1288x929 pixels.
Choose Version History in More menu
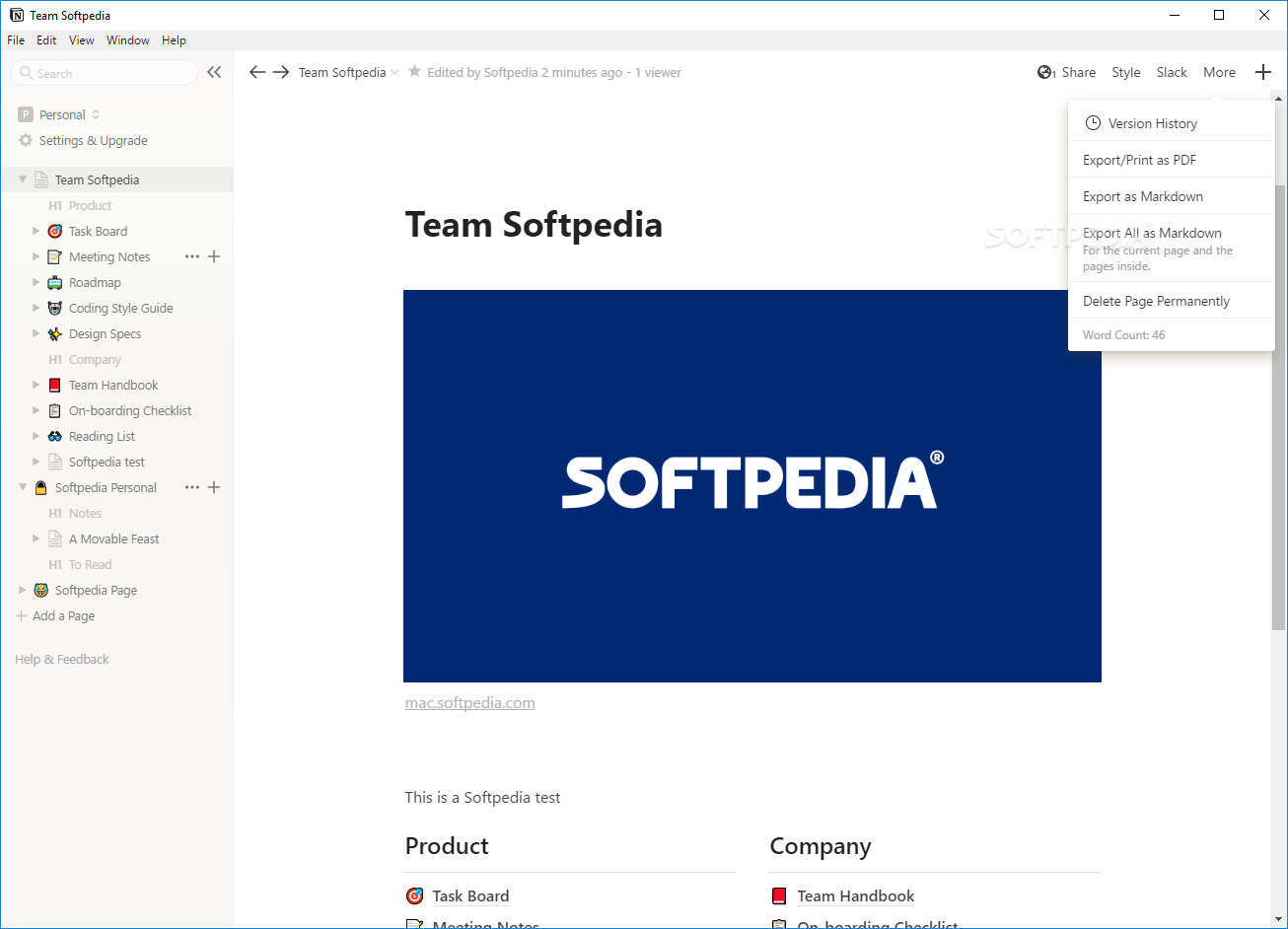coord(1152,123)
